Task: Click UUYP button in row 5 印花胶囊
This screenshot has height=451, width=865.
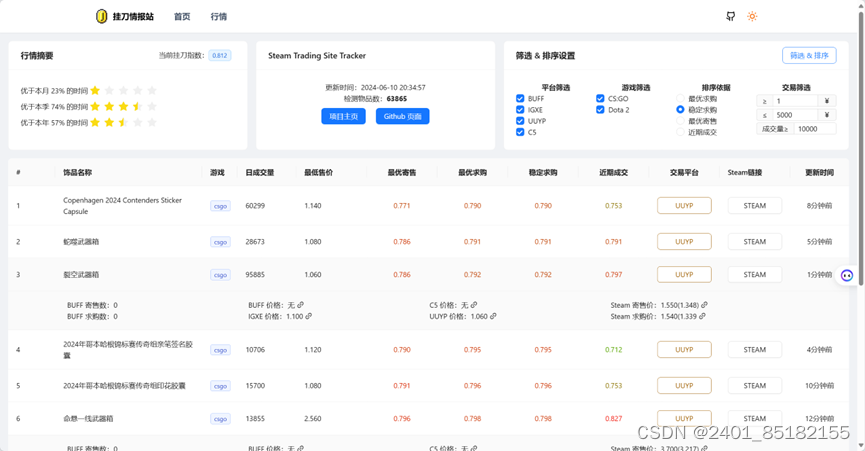Action: point(684,385)
